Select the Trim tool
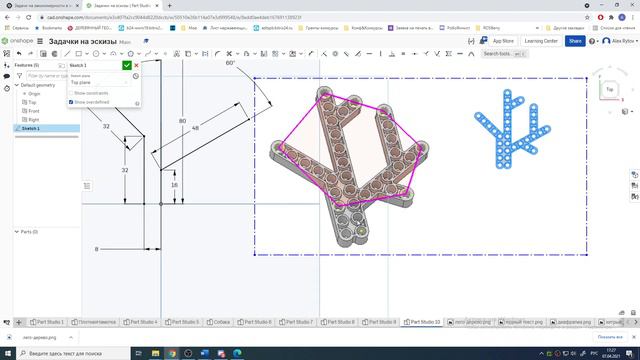Viewport: 640px width, 360px height. point(229,53)
